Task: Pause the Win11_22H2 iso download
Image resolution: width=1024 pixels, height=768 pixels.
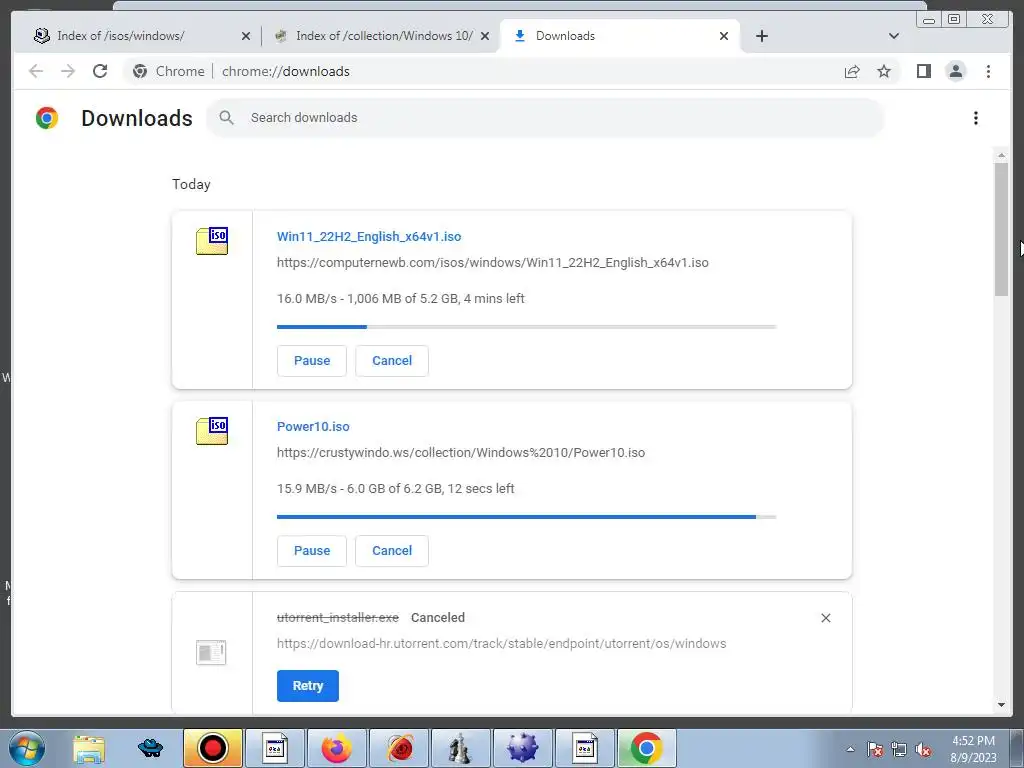Action: [x=312, y=360]
